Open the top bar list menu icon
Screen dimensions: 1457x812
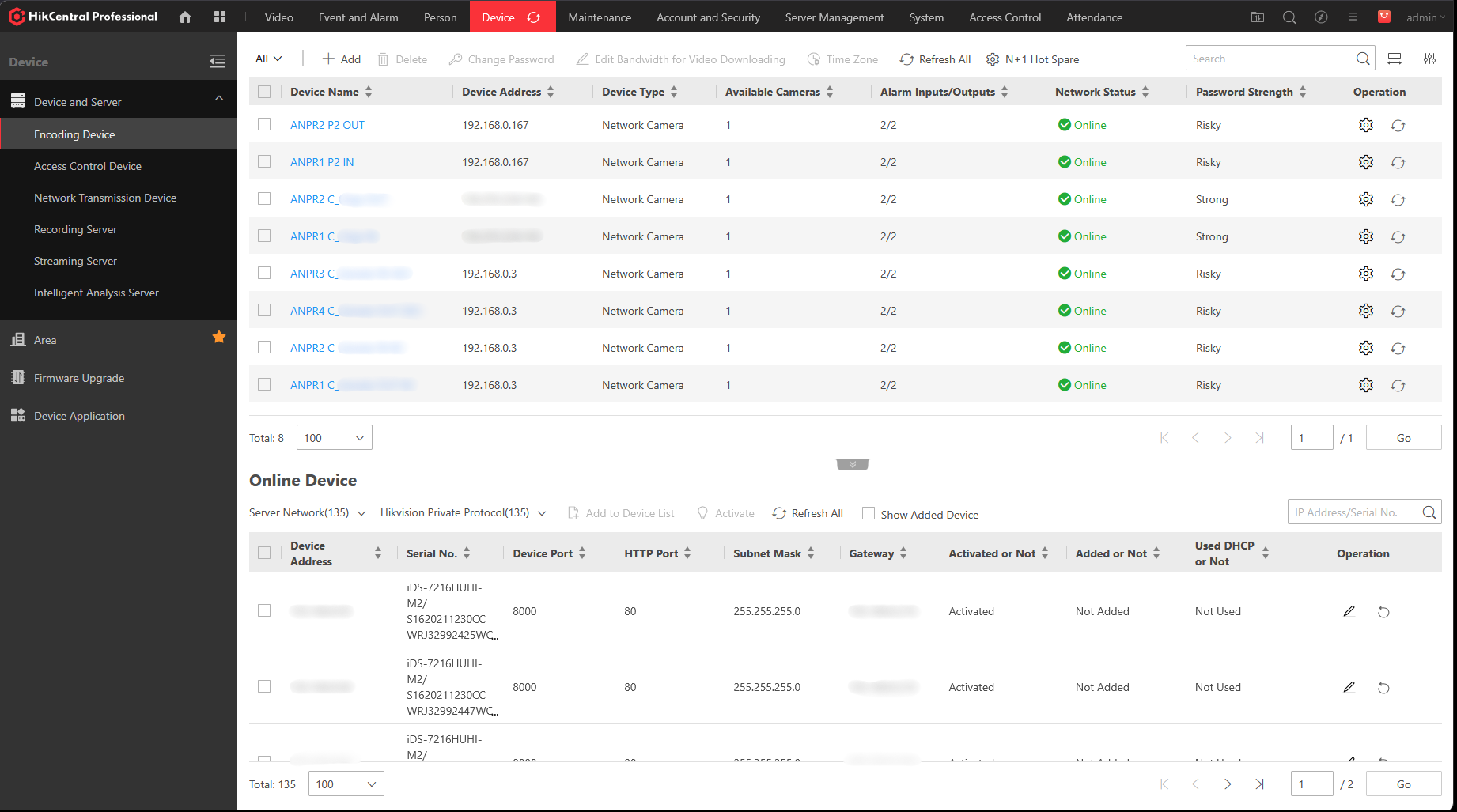coord(1353,17)
